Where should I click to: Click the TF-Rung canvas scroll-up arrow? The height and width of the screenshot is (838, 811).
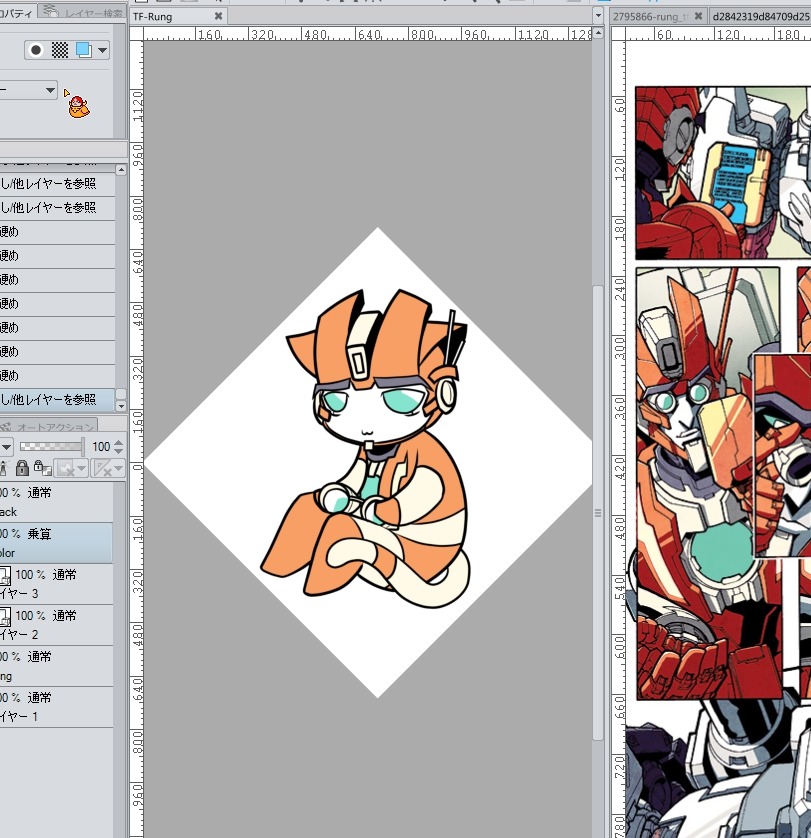(598, 33)
